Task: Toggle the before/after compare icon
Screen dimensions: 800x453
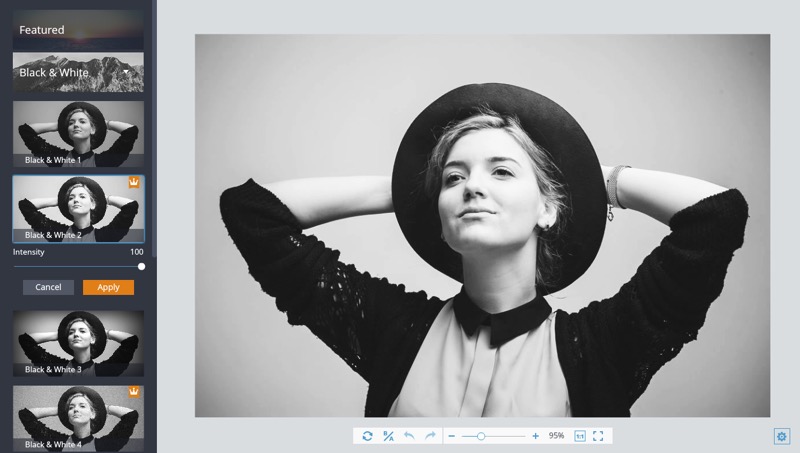Action: click(x=388, y=436)
